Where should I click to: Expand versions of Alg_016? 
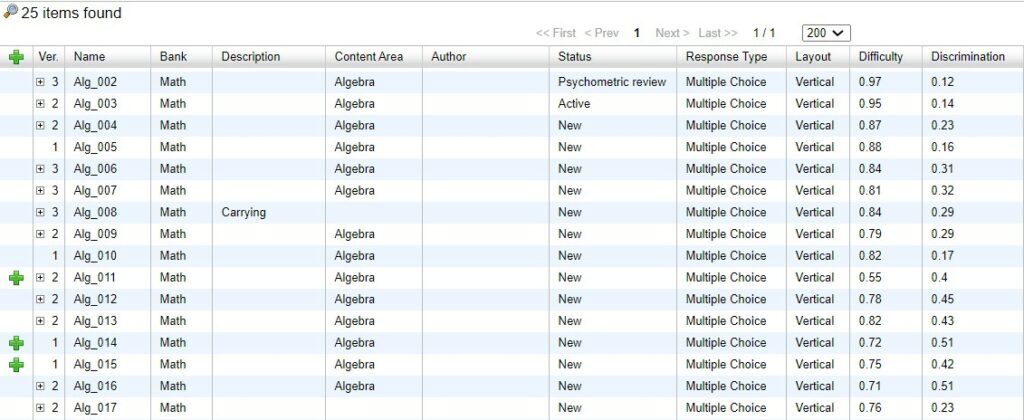40,386
